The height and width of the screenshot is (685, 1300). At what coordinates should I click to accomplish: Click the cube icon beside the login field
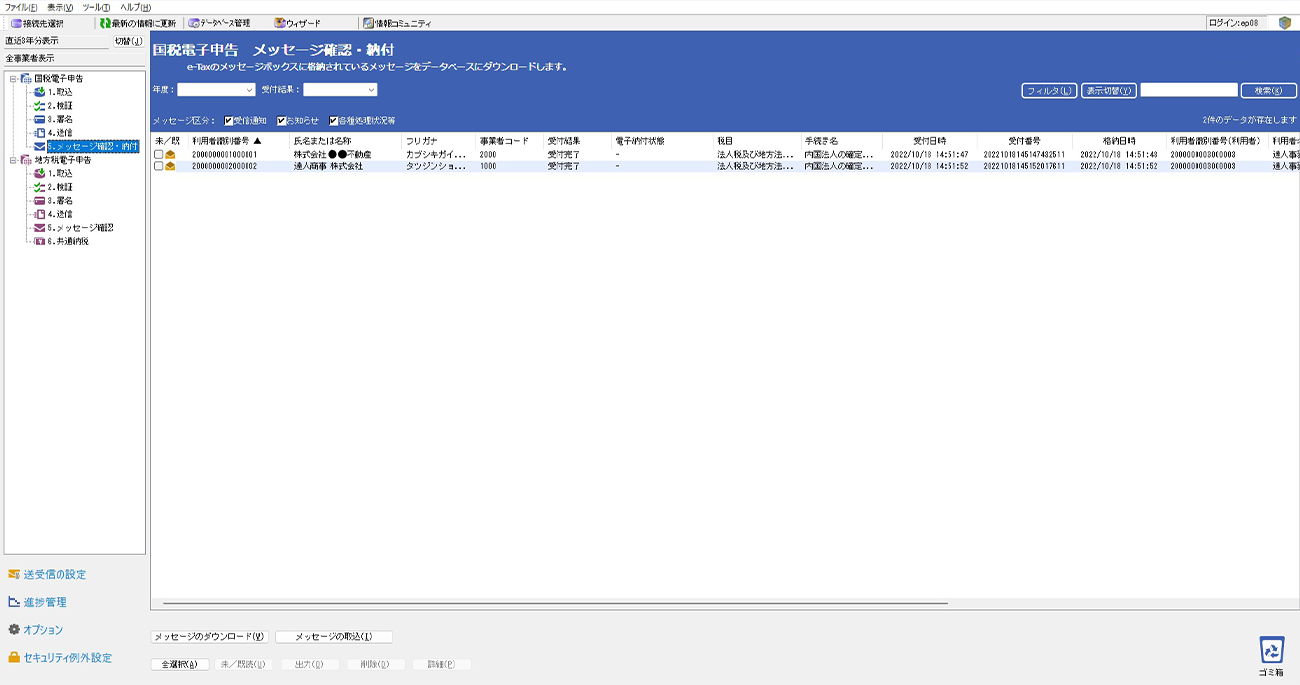coord(1285,23)
